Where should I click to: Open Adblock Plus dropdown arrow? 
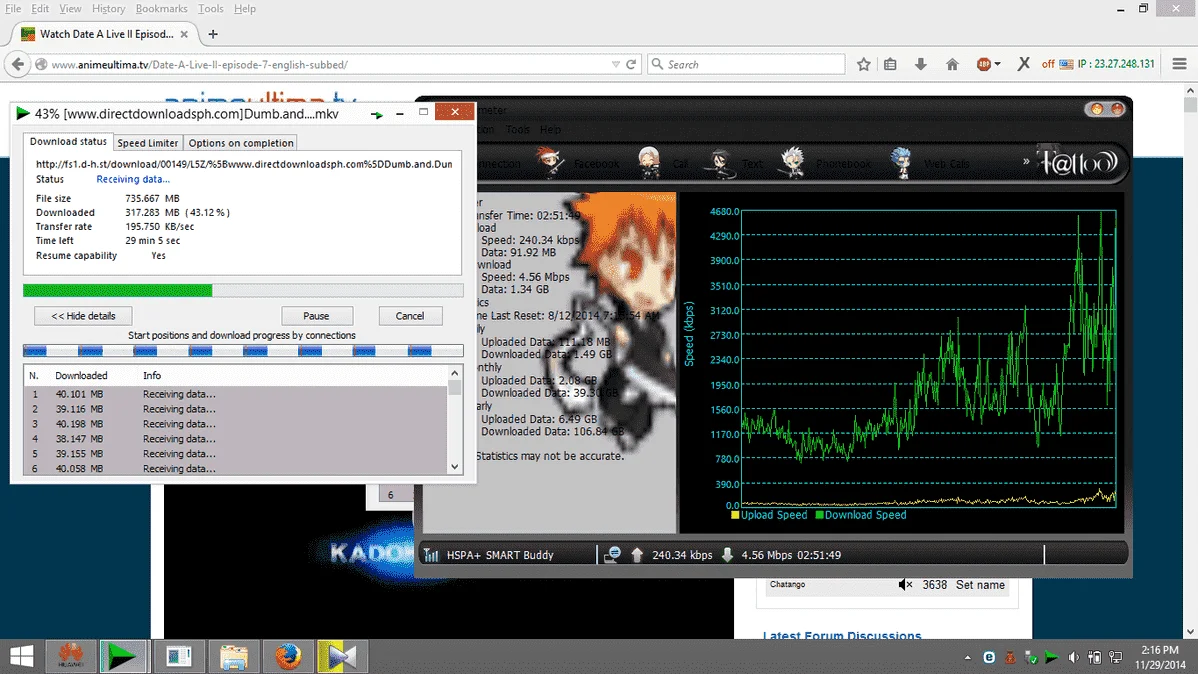pos(997,64)
